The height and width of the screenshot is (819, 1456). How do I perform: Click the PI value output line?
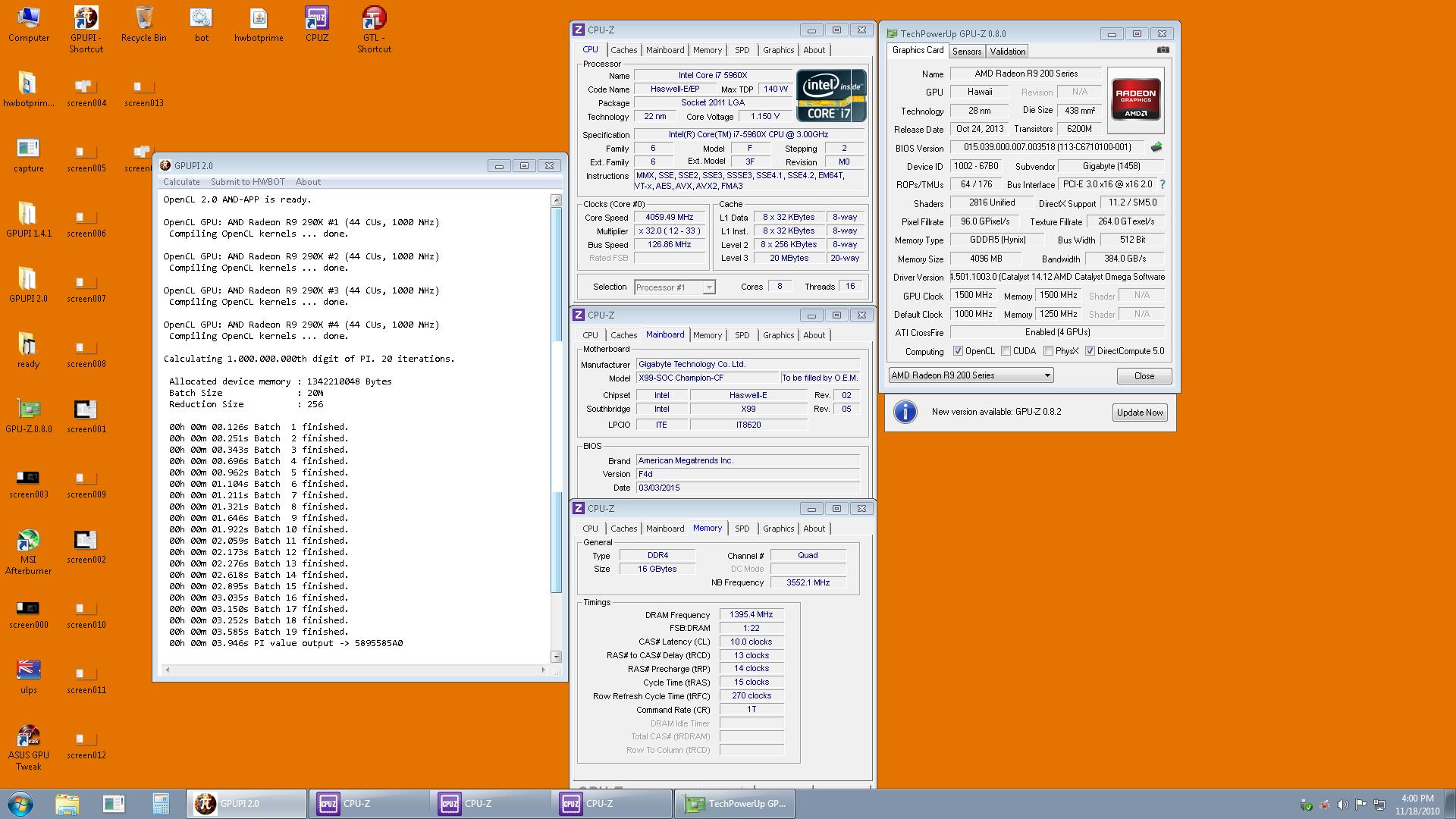tap(286, 643)
